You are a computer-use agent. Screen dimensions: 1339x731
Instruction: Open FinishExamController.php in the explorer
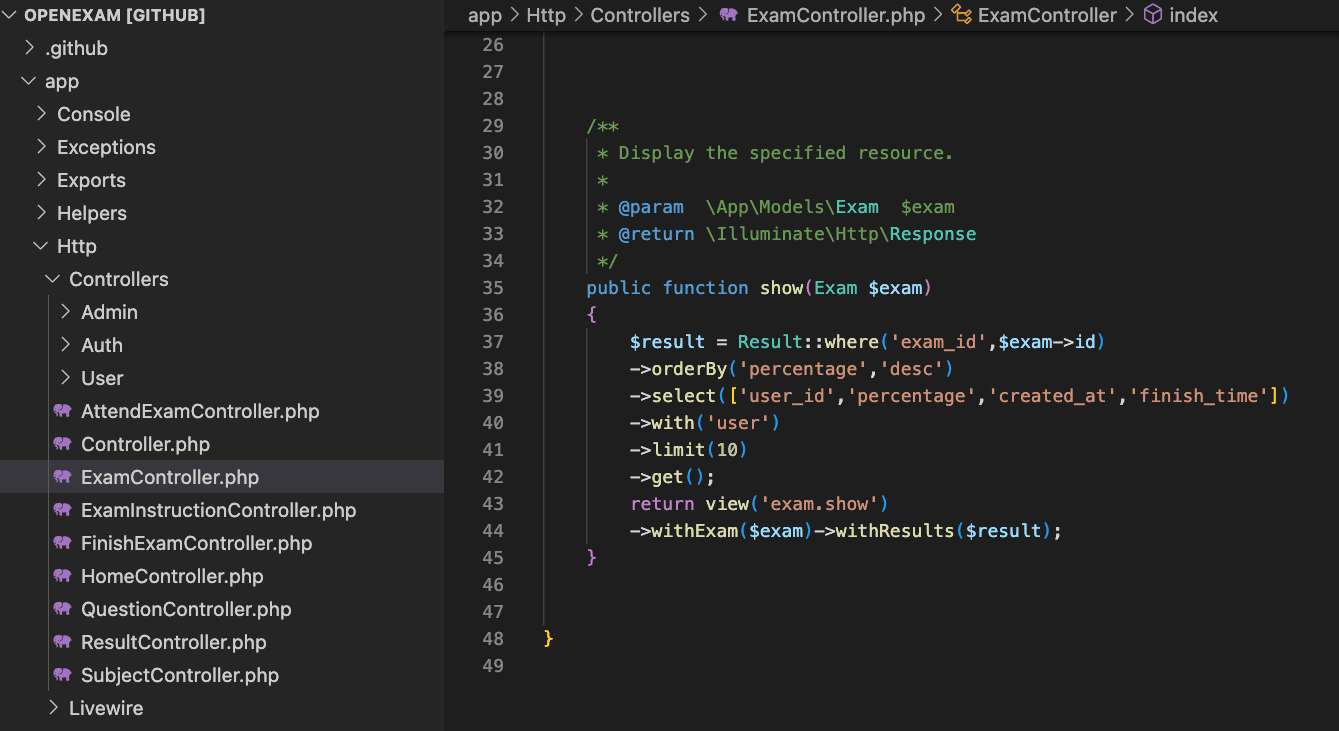[196, 543]
